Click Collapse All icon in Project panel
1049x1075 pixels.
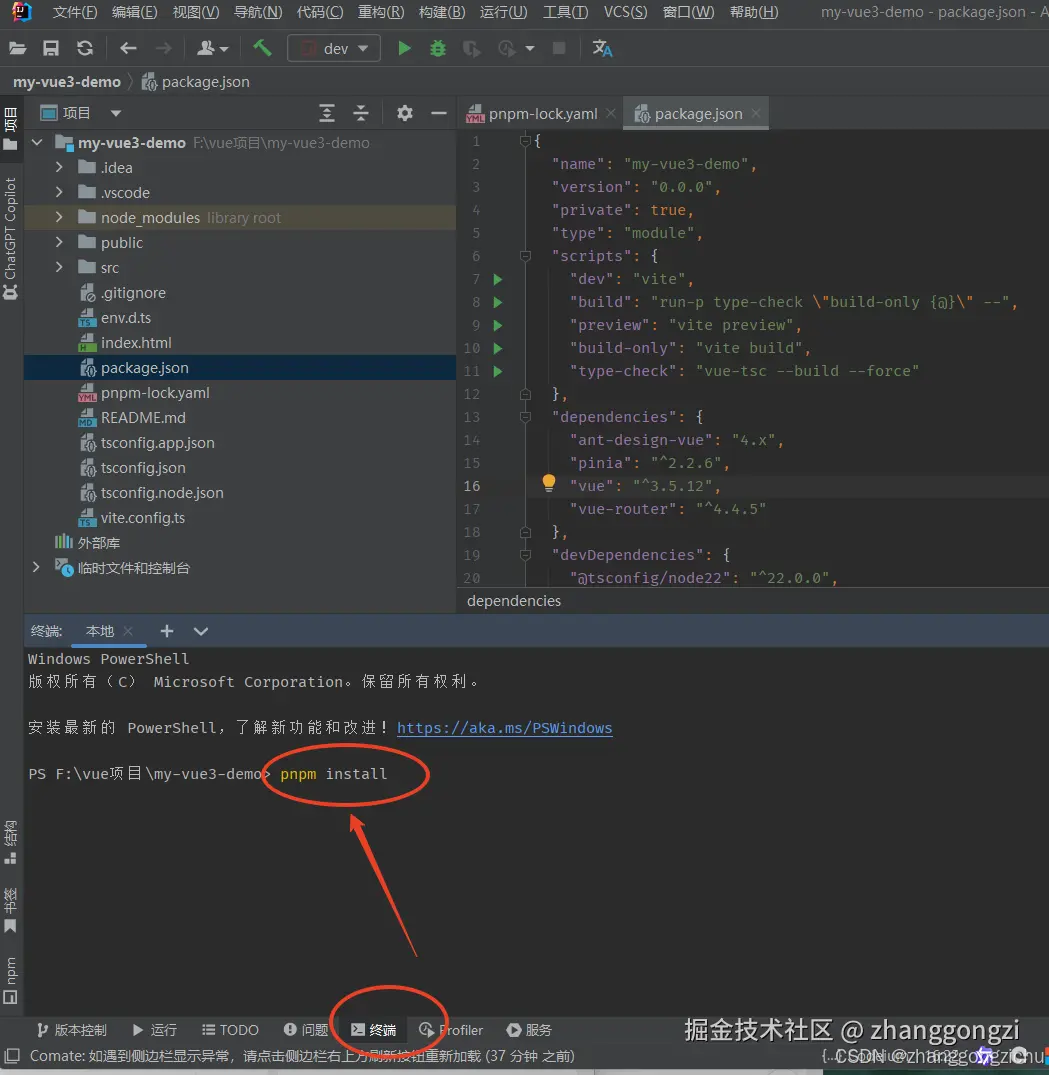pos(361,113)
